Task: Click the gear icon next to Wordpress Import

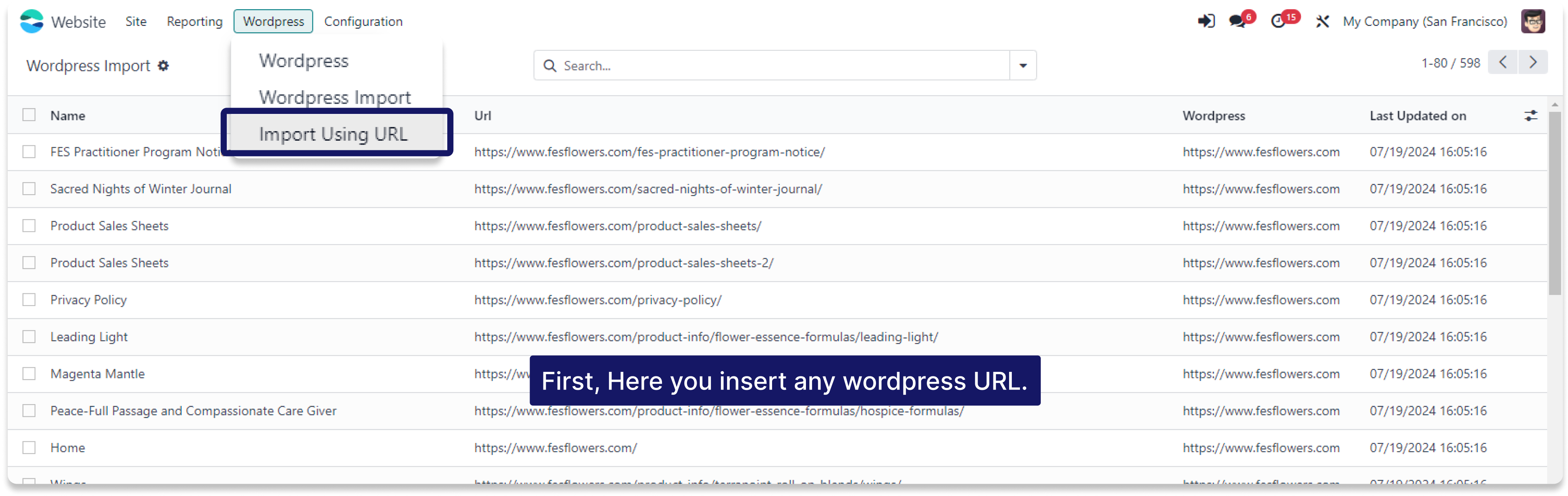Action: [x=163, y=66]
